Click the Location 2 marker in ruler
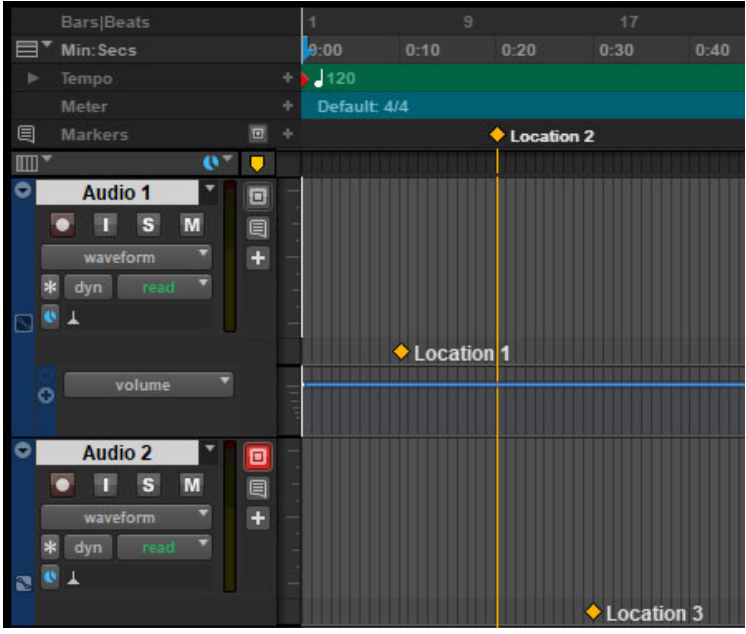The width and height of the screenshot is (746, 634). [x=497, y=135]
